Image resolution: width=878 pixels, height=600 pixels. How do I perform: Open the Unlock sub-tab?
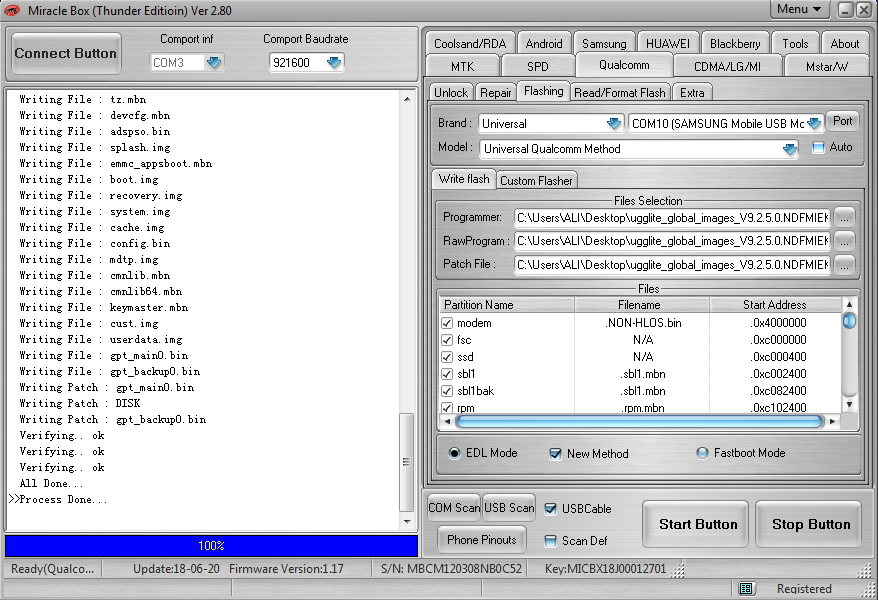tap(451, 93)
